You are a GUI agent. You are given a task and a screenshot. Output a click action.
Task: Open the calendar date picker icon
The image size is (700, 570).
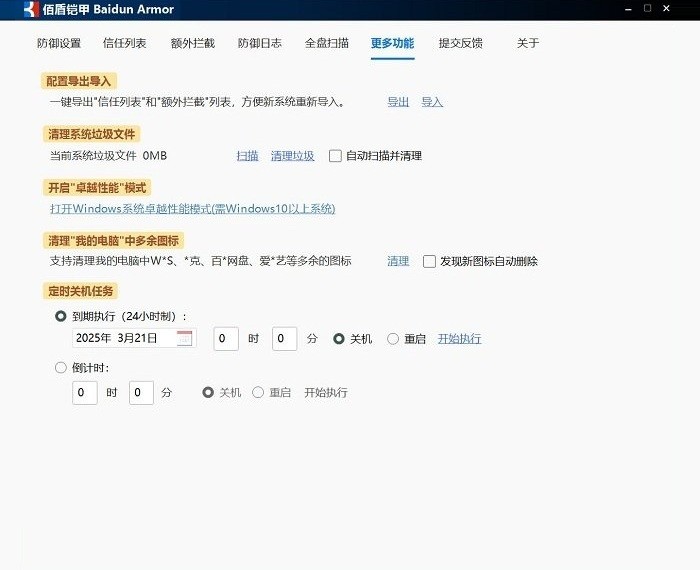[x=184, y=338]
